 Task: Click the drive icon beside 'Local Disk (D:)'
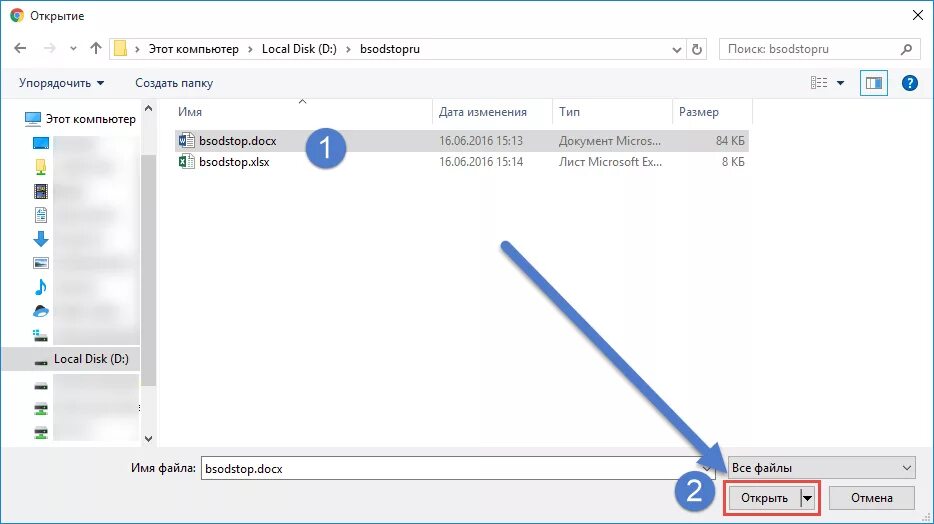[41, 361]
